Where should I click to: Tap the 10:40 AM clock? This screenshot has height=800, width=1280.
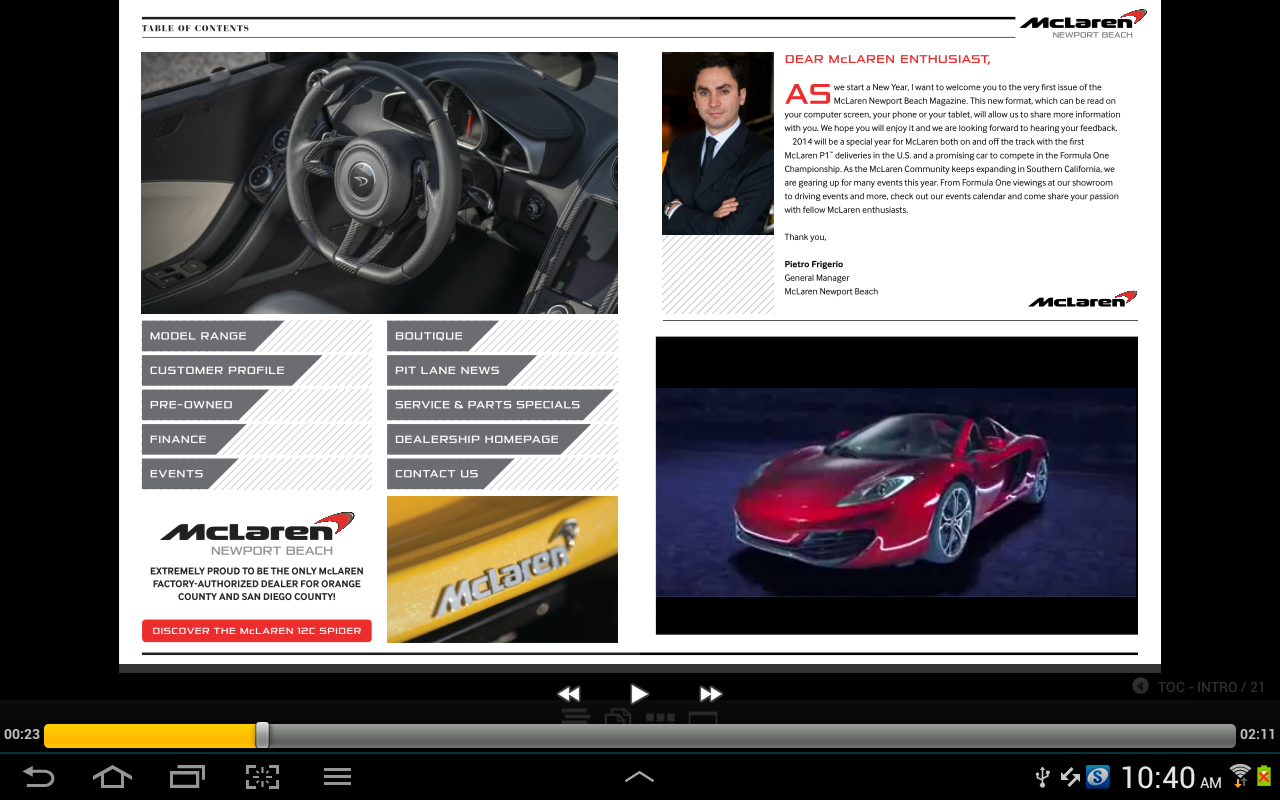(x=1170, y=777)
